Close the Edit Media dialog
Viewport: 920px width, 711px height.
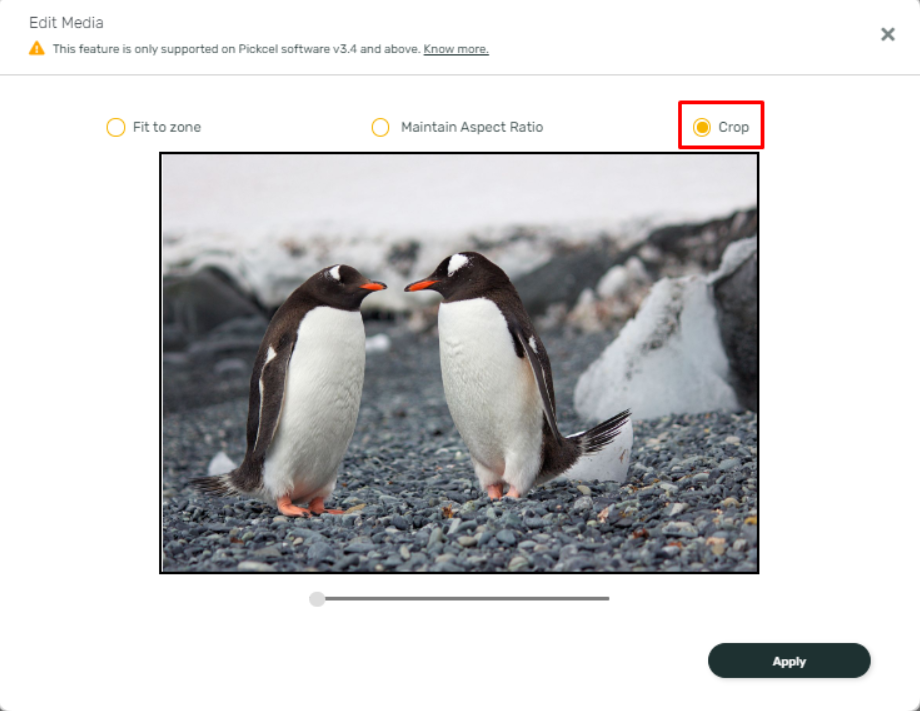click(888, 35)
